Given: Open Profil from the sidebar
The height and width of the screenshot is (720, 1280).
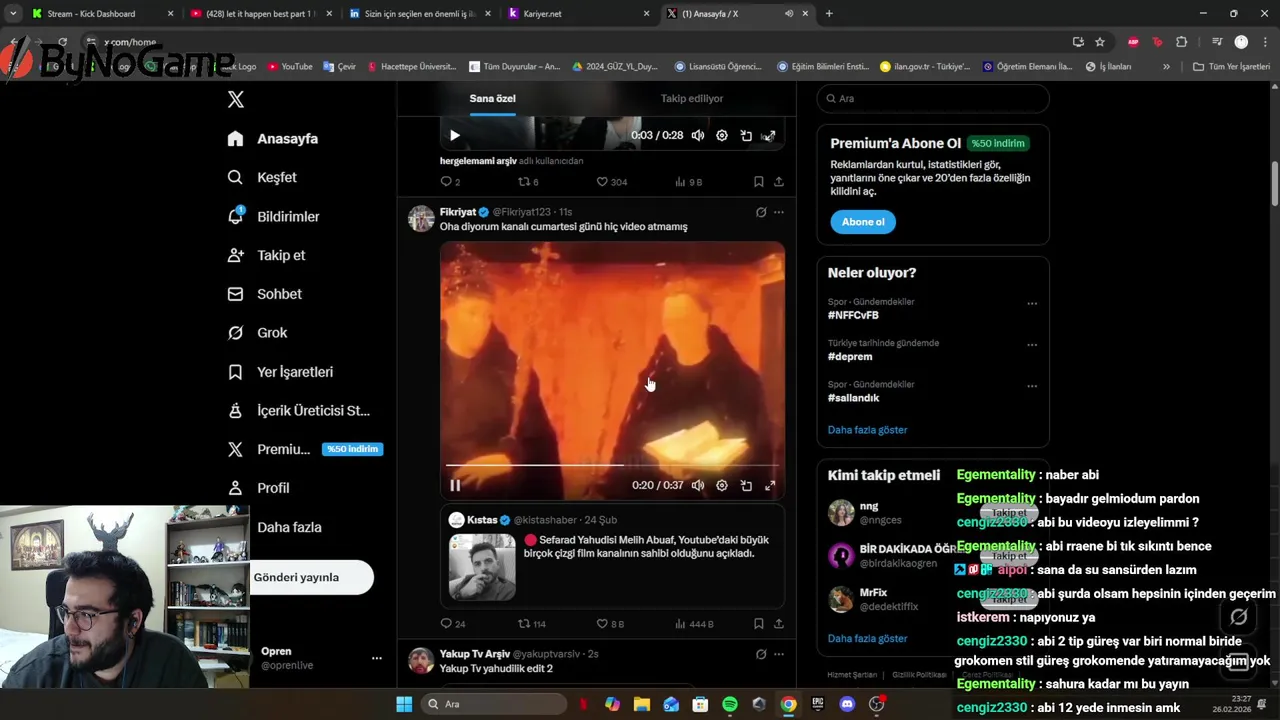Looking at the screenshot, I should pyautogui.click(x=258, y=488).
